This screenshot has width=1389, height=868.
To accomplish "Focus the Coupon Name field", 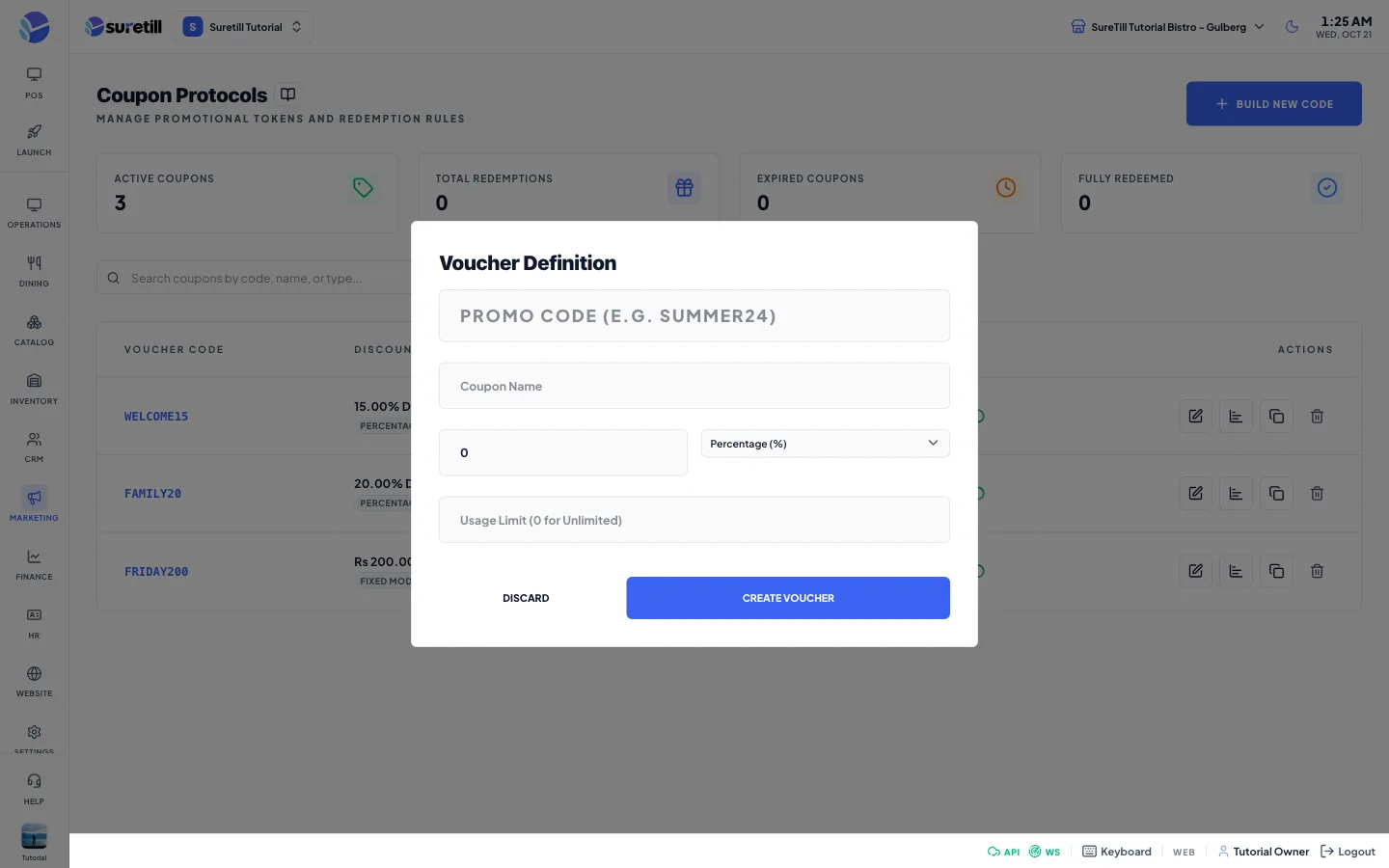I will [694, 386].
